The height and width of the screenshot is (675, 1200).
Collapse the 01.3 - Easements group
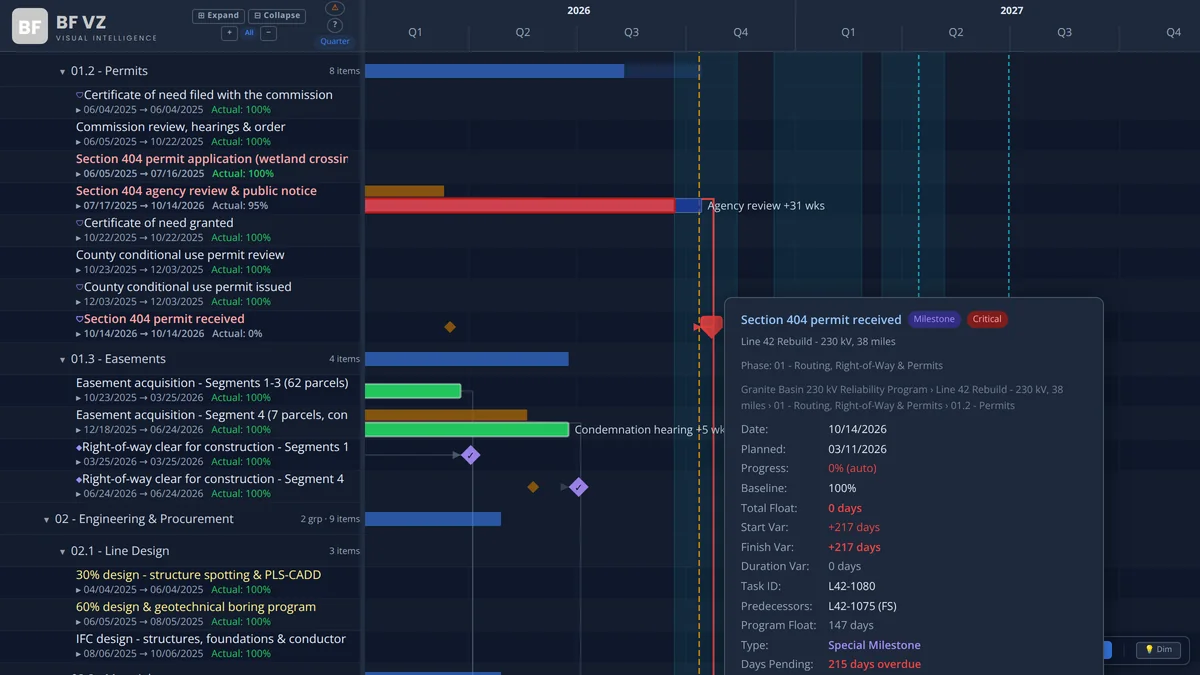62,360
